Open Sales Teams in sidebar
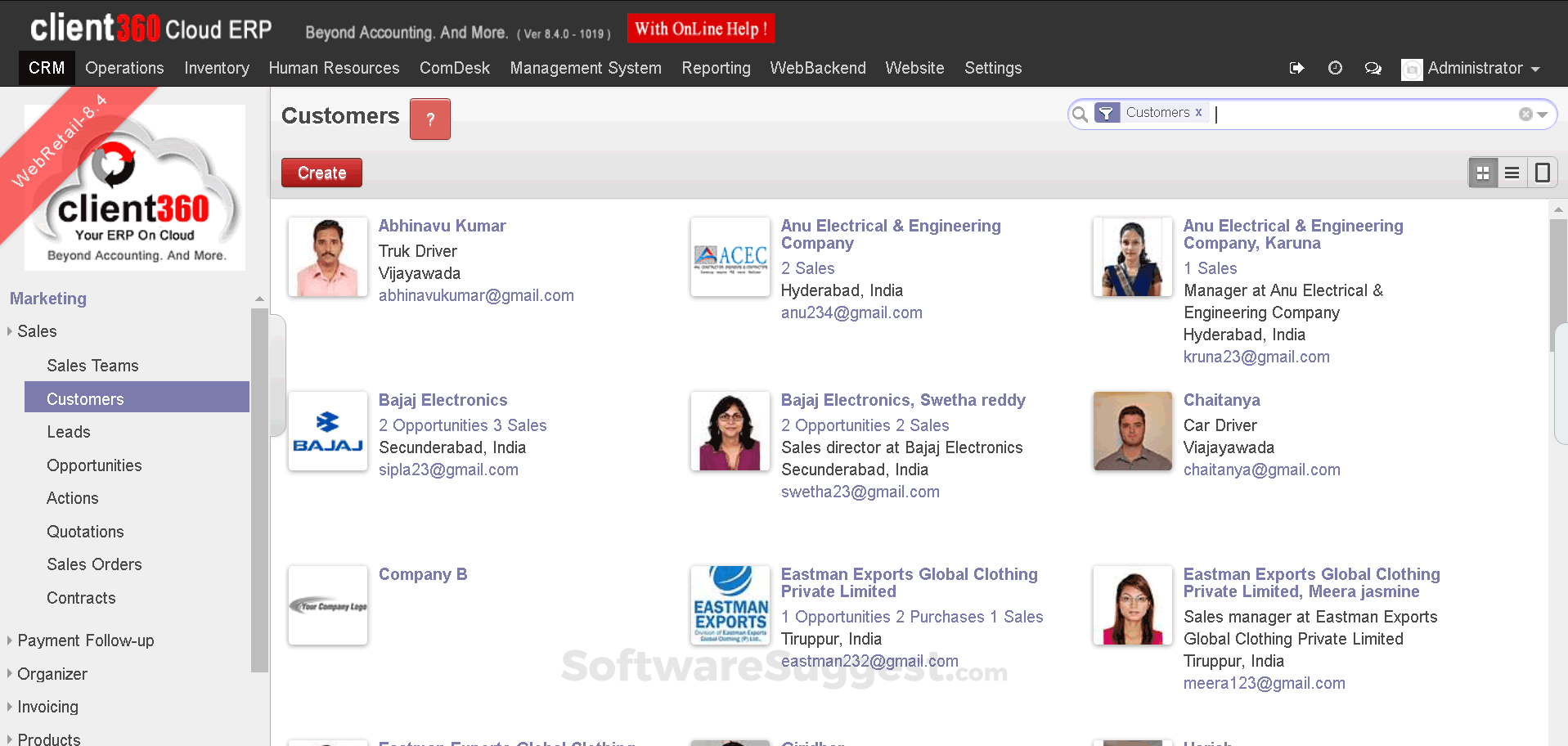Screen dimensions: 1568x746 point(92,366)
